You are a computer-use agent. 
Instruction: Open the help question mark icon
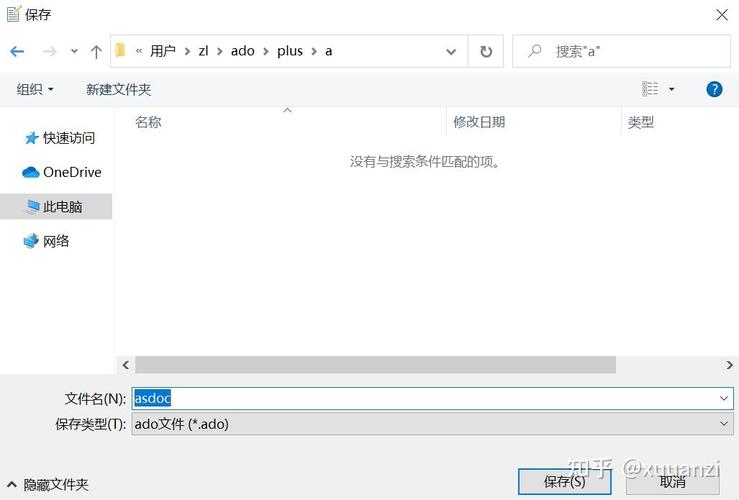[714, 89]
